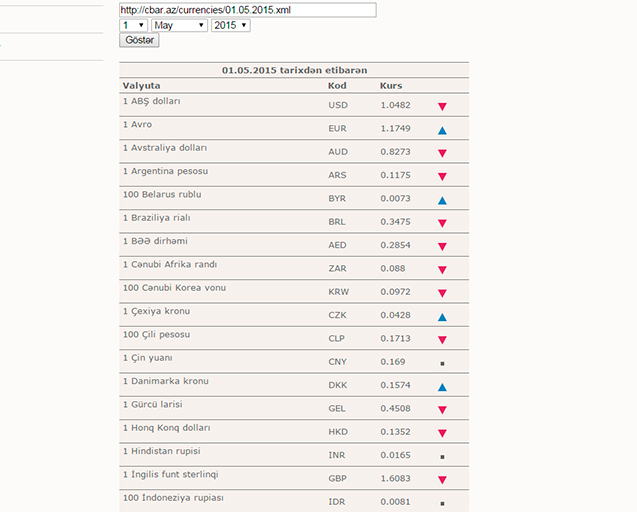Click the unchanged square marker beside INR

[x=442, y=457]
